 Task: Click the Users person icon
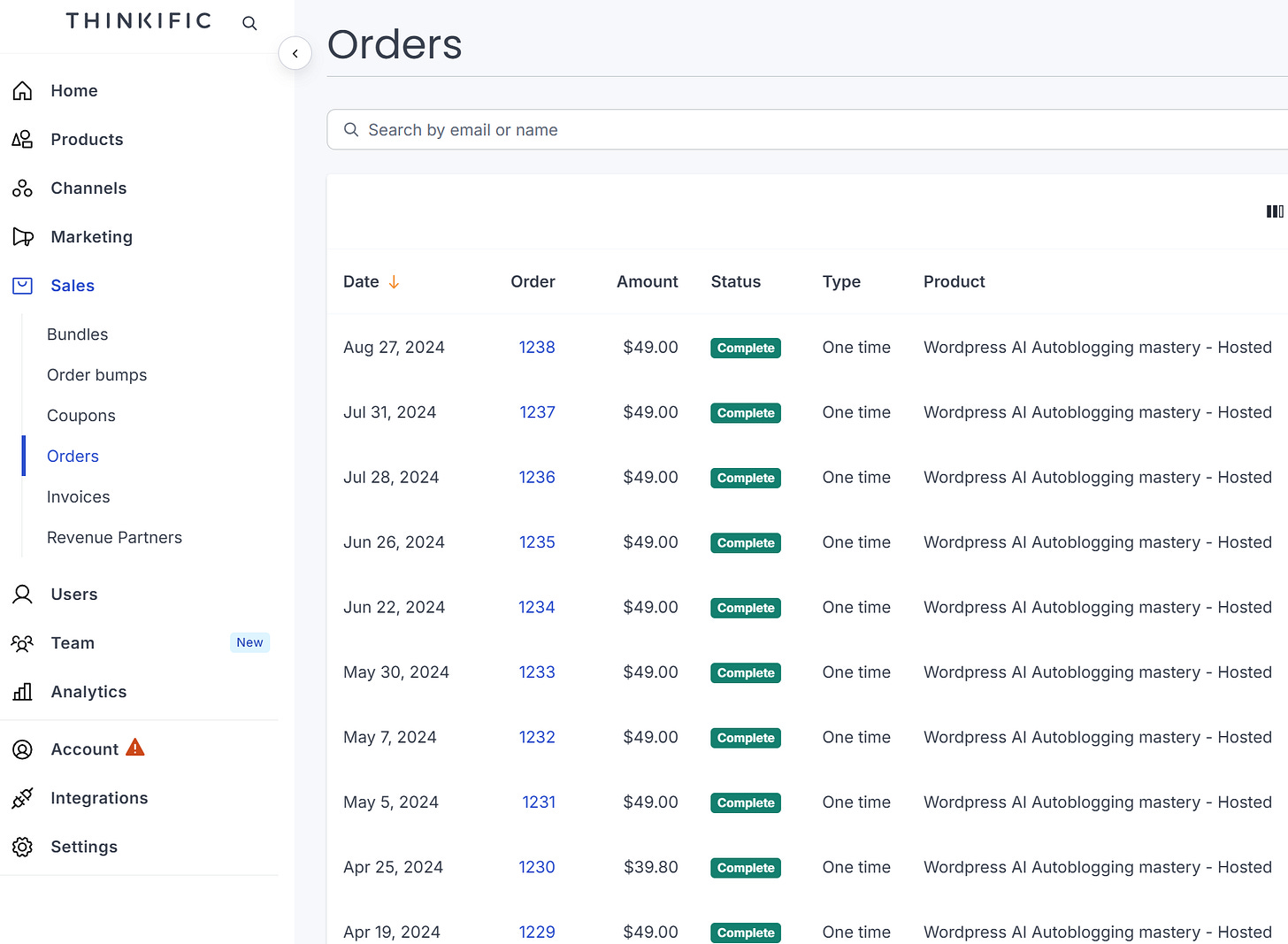click(22, 594)
